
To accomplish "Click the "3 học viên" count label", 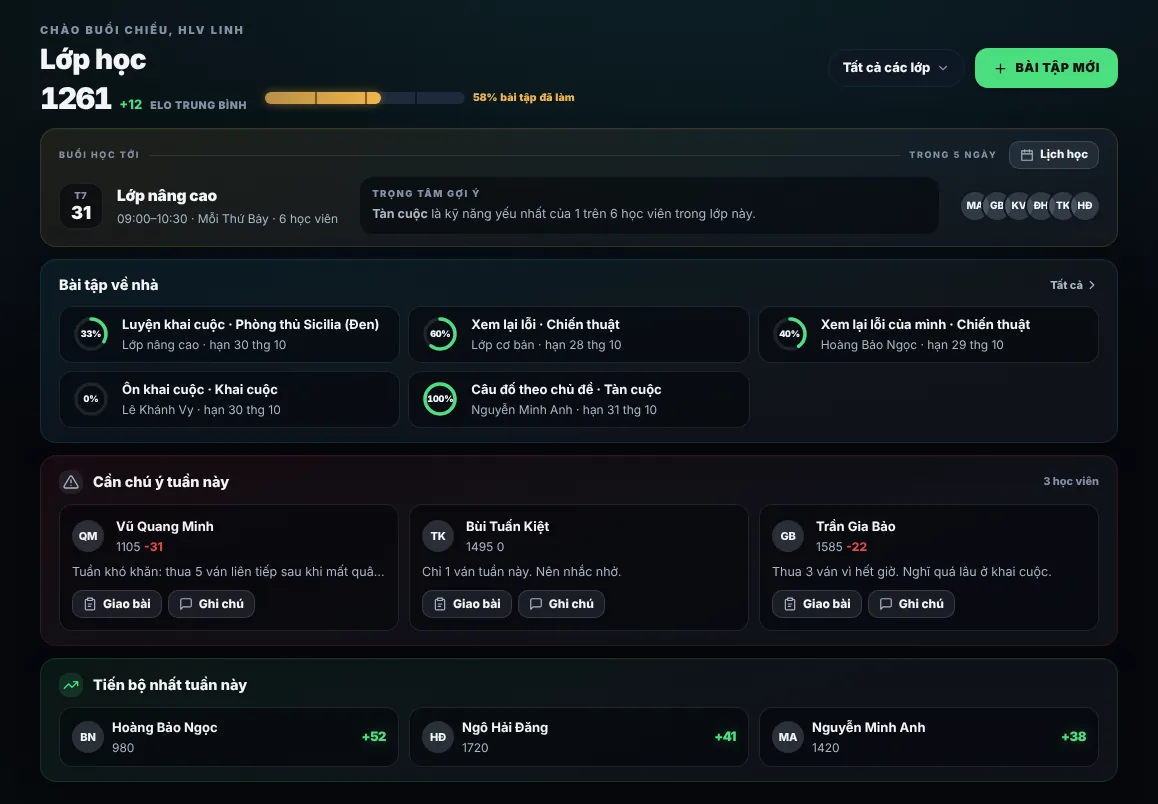I will pyautogui.click(x=1071, y=481).
